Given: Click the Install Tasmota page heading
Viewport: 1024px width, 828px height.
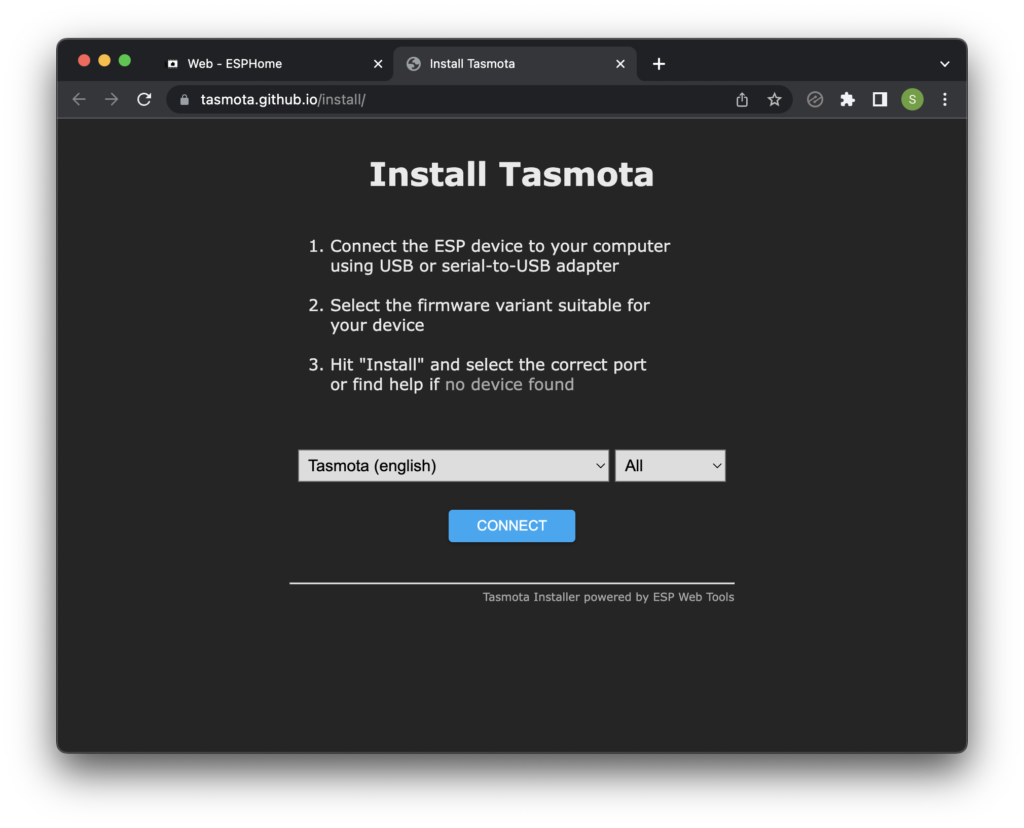Looking at the screenshot, I should 512,174.
